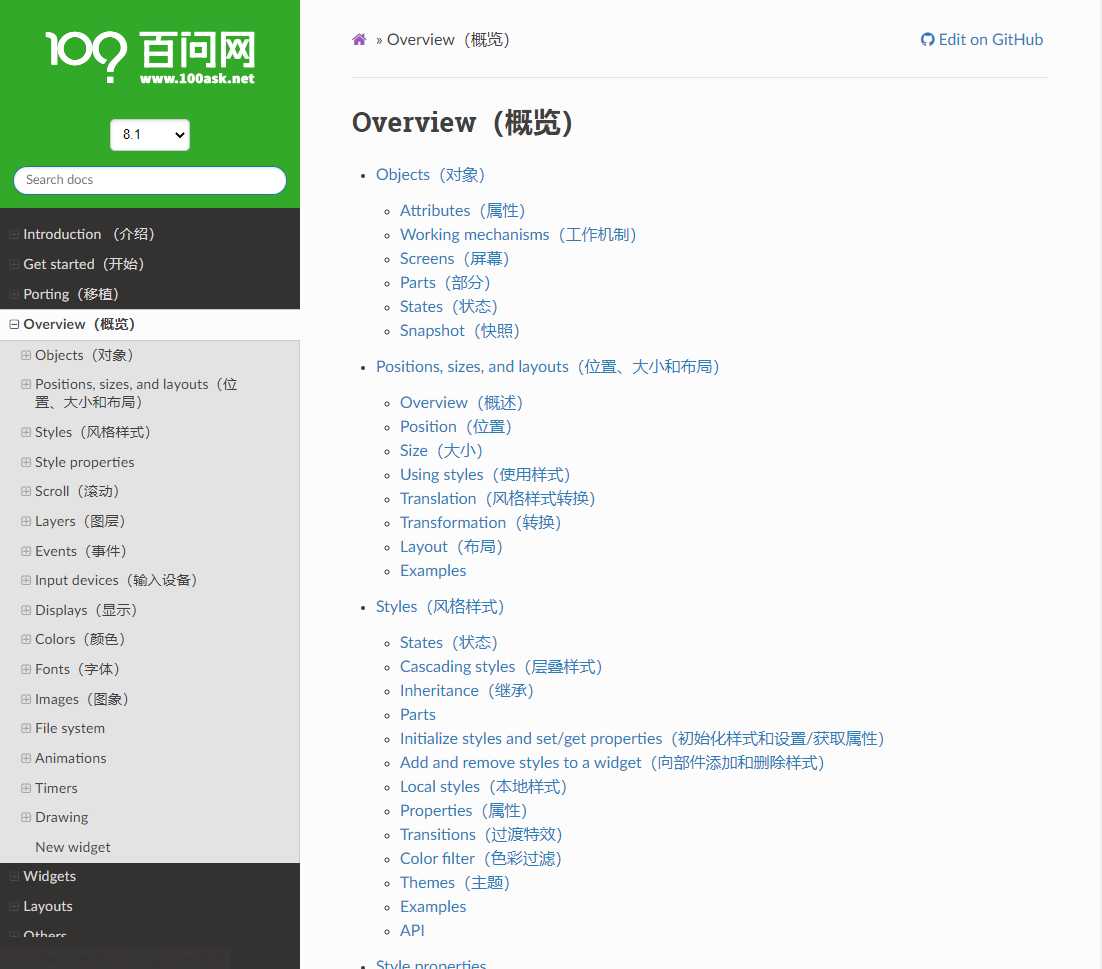Expand Input devices (输入设备) sidebar item

pos(26,580)
